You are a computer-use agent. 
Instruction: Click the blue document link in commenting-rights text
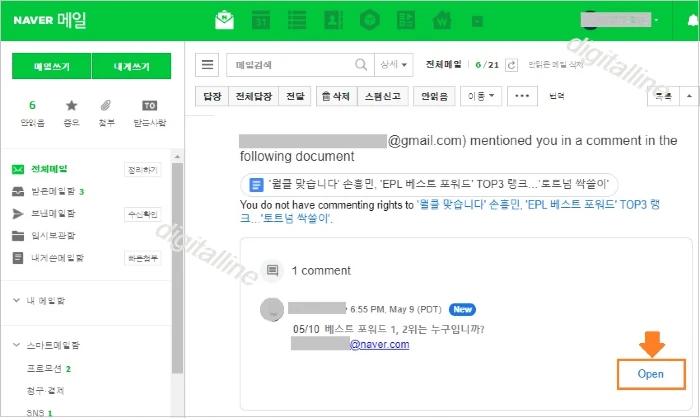click(450, 211)
